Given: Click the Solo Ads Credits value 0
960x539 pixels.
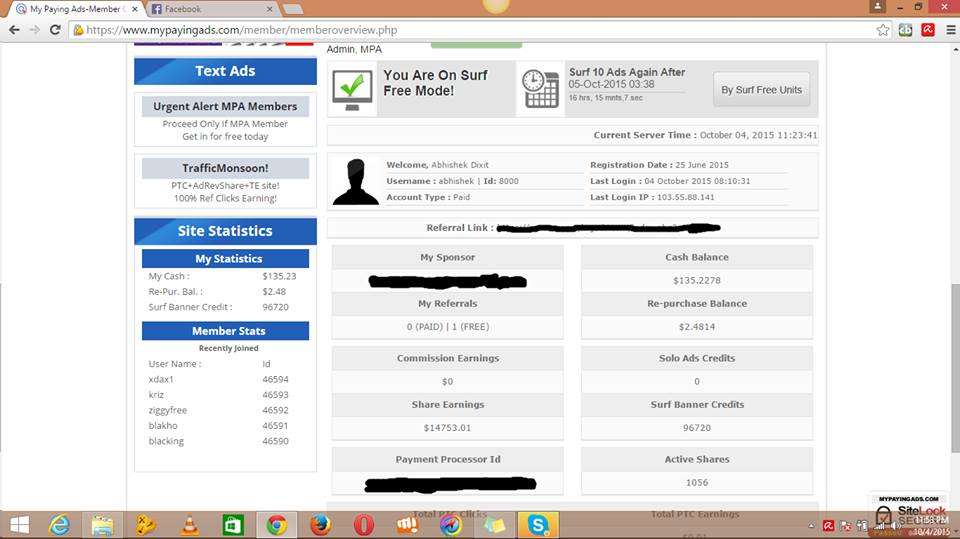Looking at the screenshot, I should pos(697,382).
